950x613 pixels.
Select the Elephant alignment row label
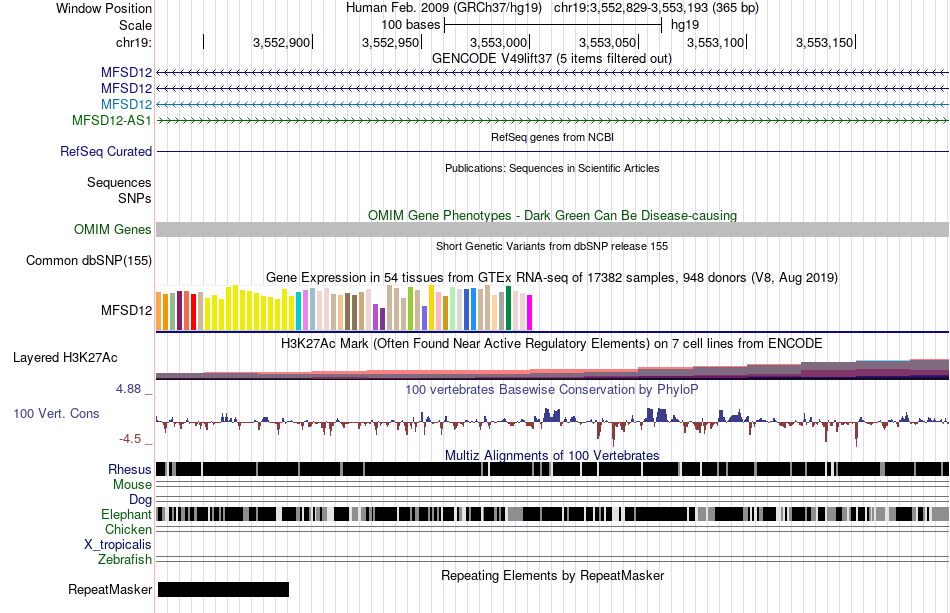[126, 514]
